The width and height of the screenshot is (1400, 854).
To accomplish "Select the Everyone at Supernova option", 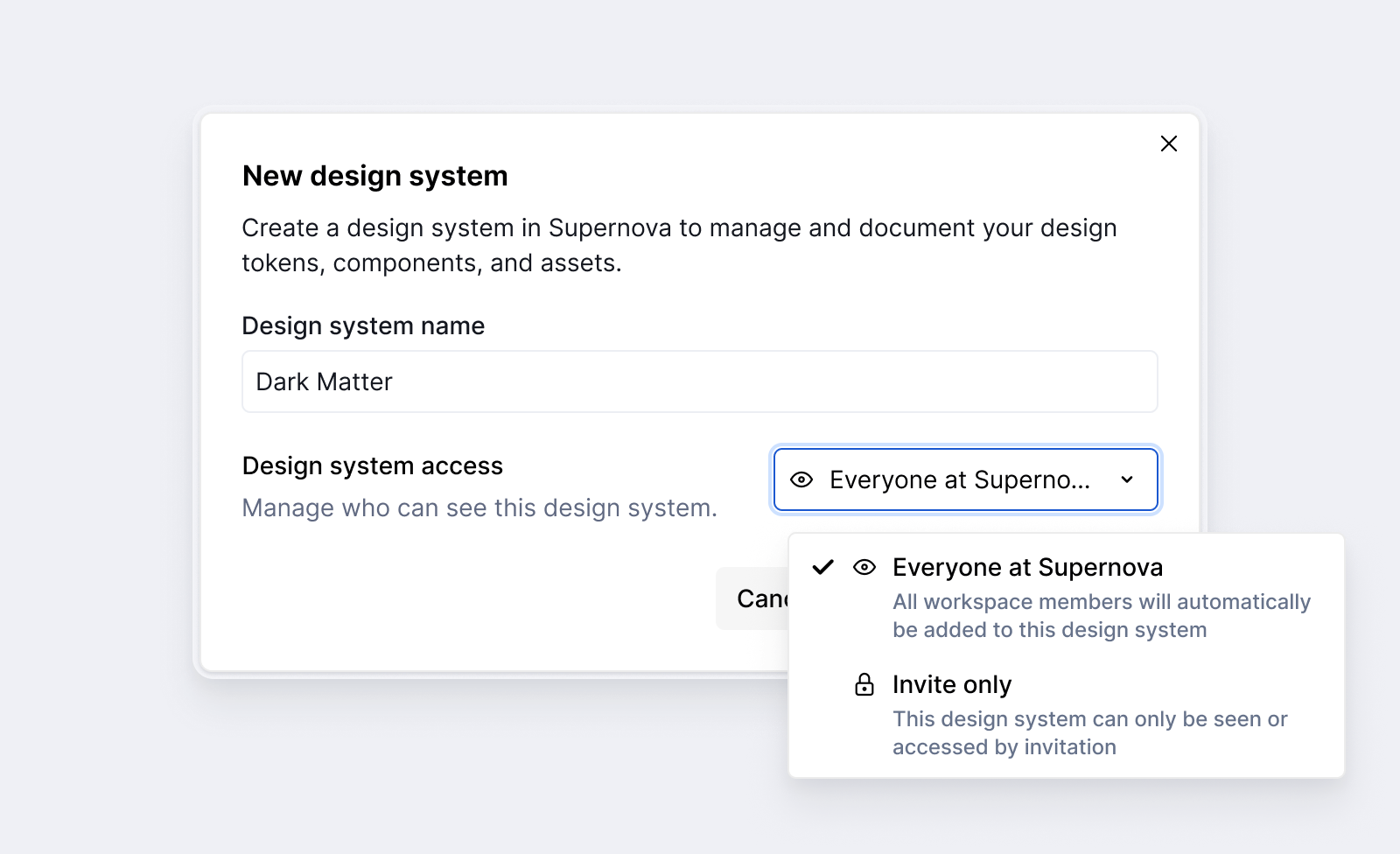I will (1066, 598).
